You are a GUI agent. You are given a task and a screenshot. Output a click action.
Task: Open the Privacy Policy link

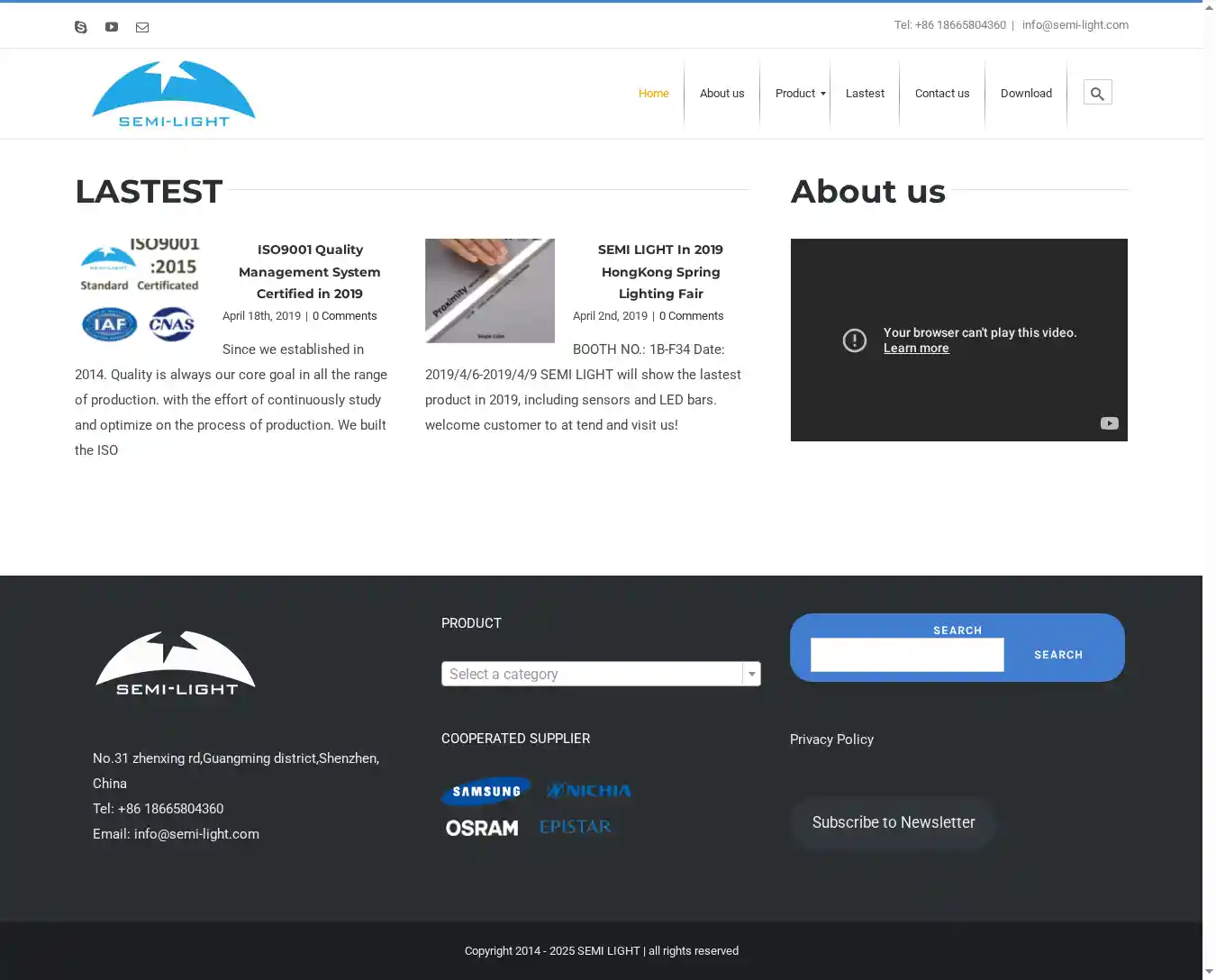[x=831, y=740]
